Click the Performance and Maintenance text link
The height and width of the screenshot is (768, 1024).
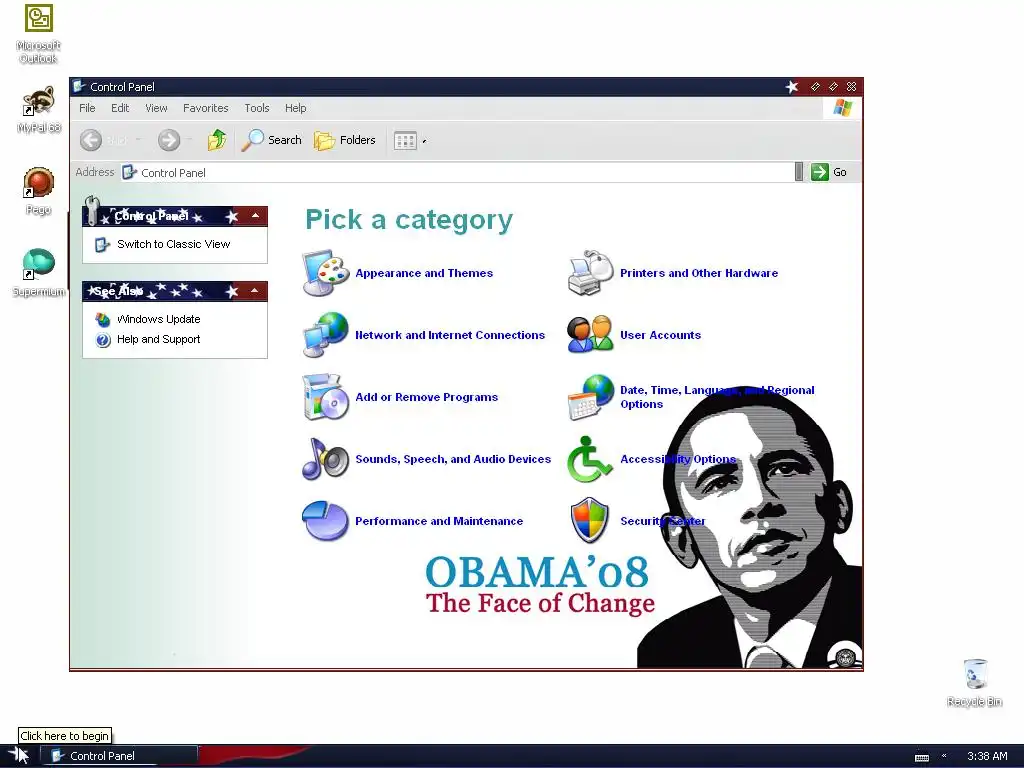pos(439,521)
